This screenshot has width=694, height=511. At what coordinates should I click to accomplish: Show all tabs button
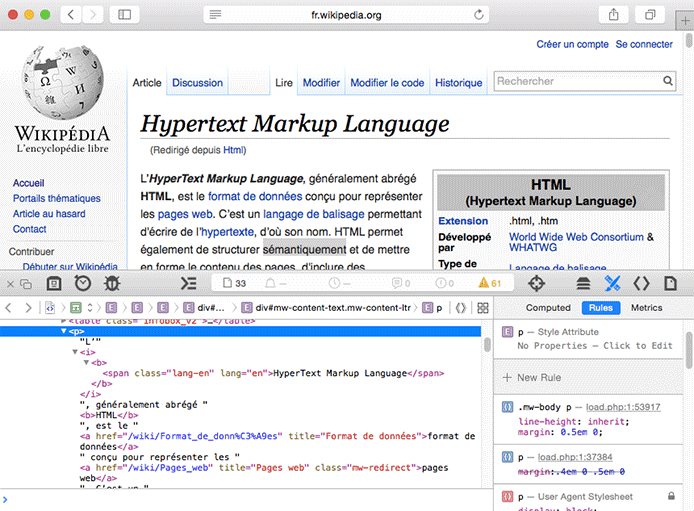pos(650,15)
